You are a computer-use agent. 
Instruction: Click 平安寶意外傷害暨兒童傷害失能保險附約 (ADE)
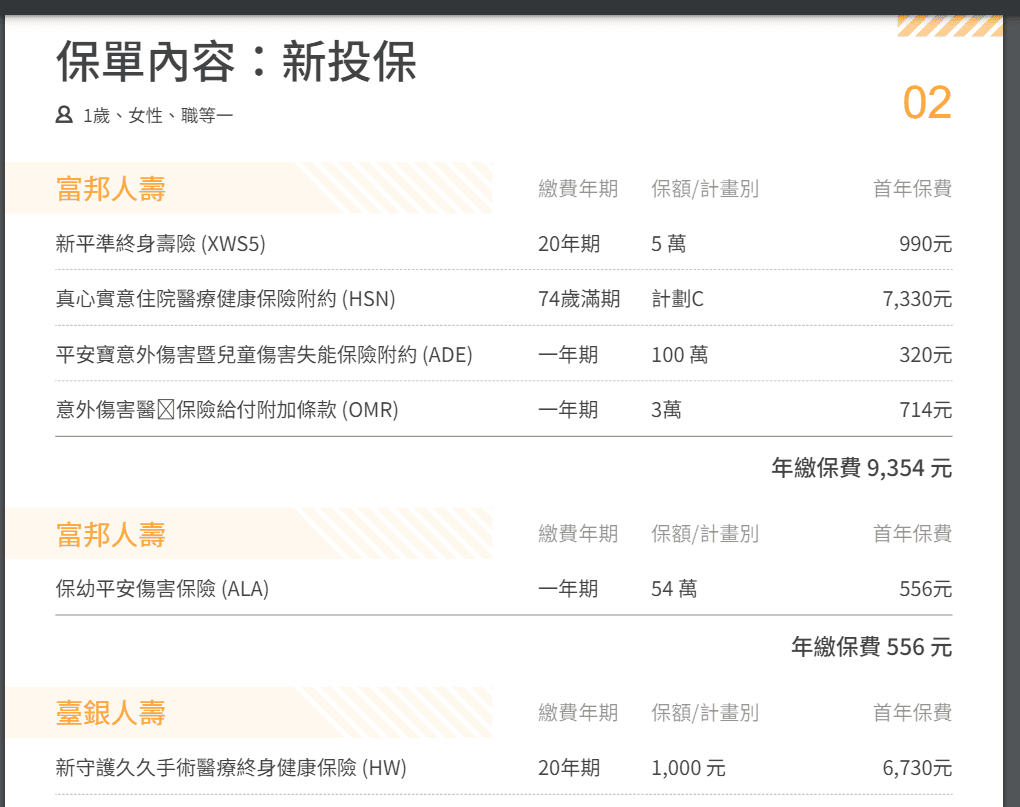[264, 355]
